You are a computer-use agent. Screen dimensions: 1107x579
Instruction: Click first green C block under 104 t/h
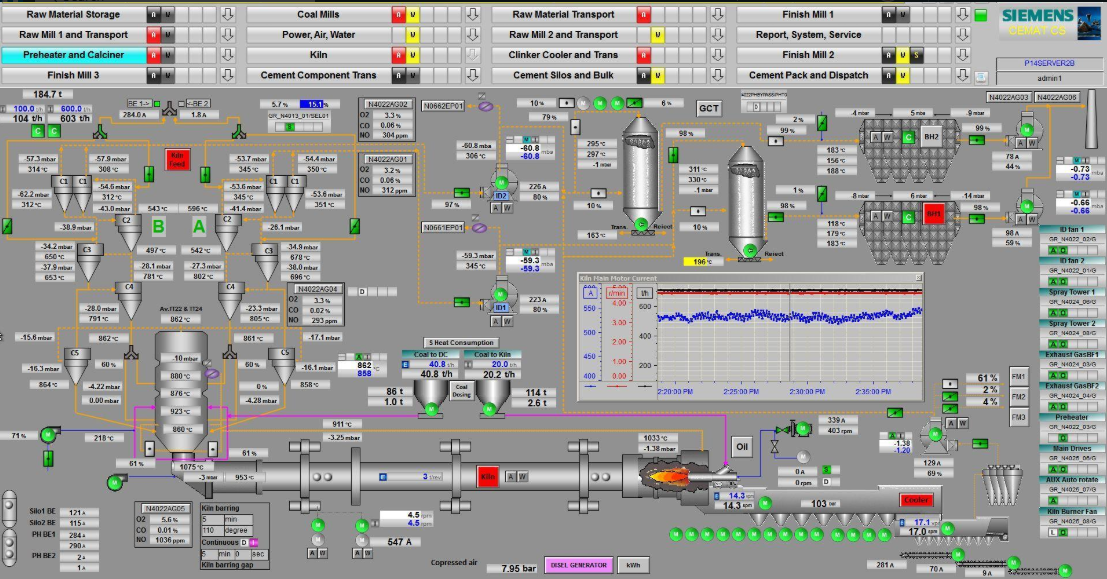pos(37,131)
